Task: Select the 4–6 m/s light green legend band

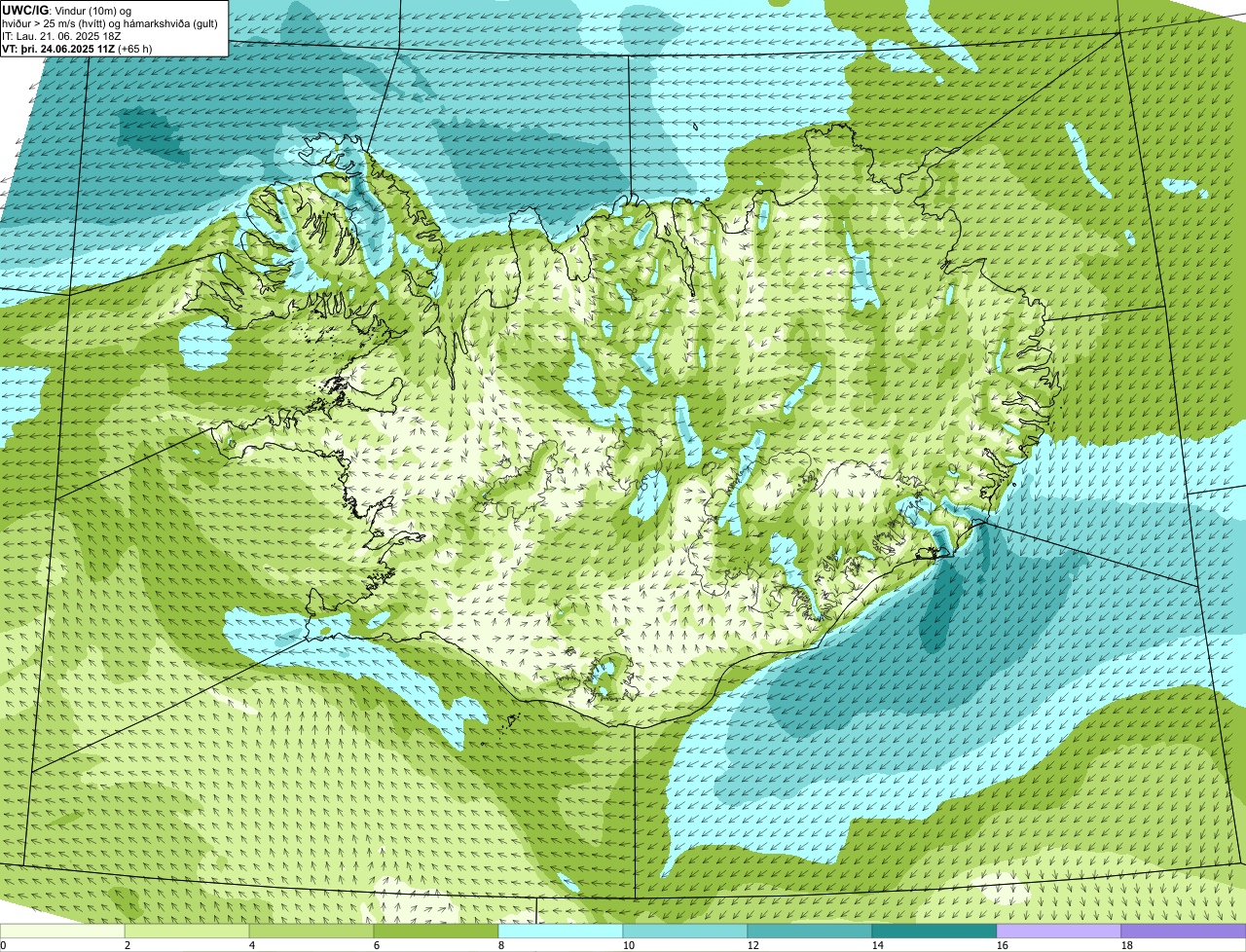Action: pos(311,931)
